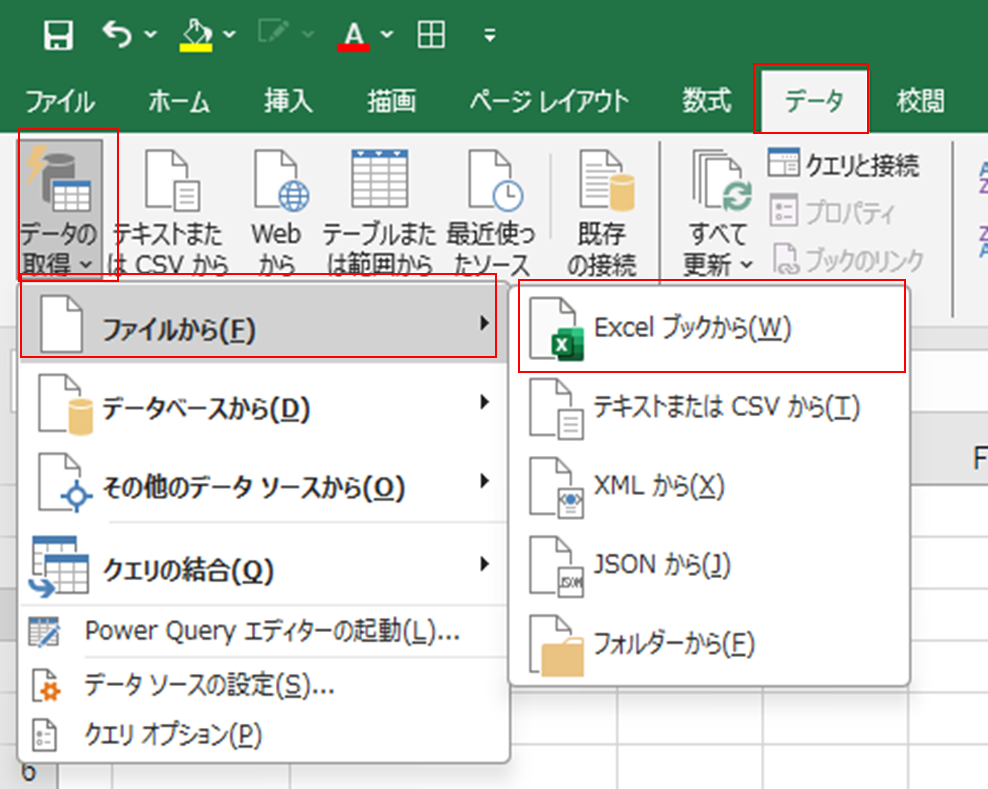Switch to the 校閲 tab
This screenshot has width=988, height=789.
pyautogui.click(x=921, y=101)
